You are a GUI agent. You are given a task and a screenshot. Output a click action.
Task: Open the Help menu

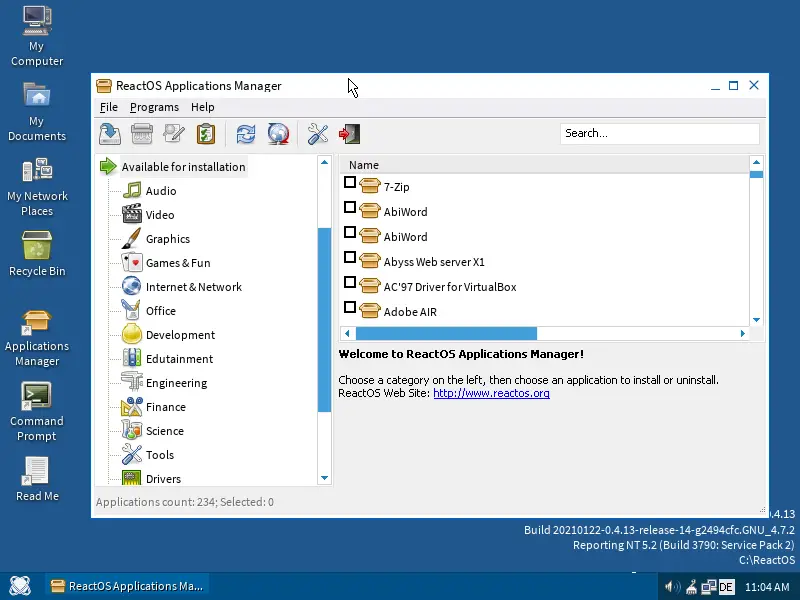pyautogui.click(x=203, y=107)
